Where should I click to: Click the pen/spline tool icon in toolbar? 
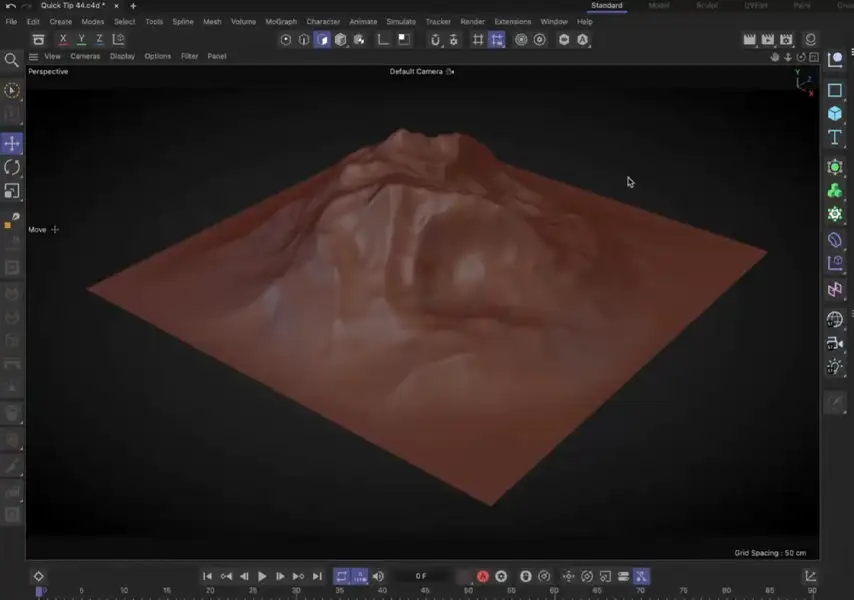pyautogui.click(x=382, y=40)
